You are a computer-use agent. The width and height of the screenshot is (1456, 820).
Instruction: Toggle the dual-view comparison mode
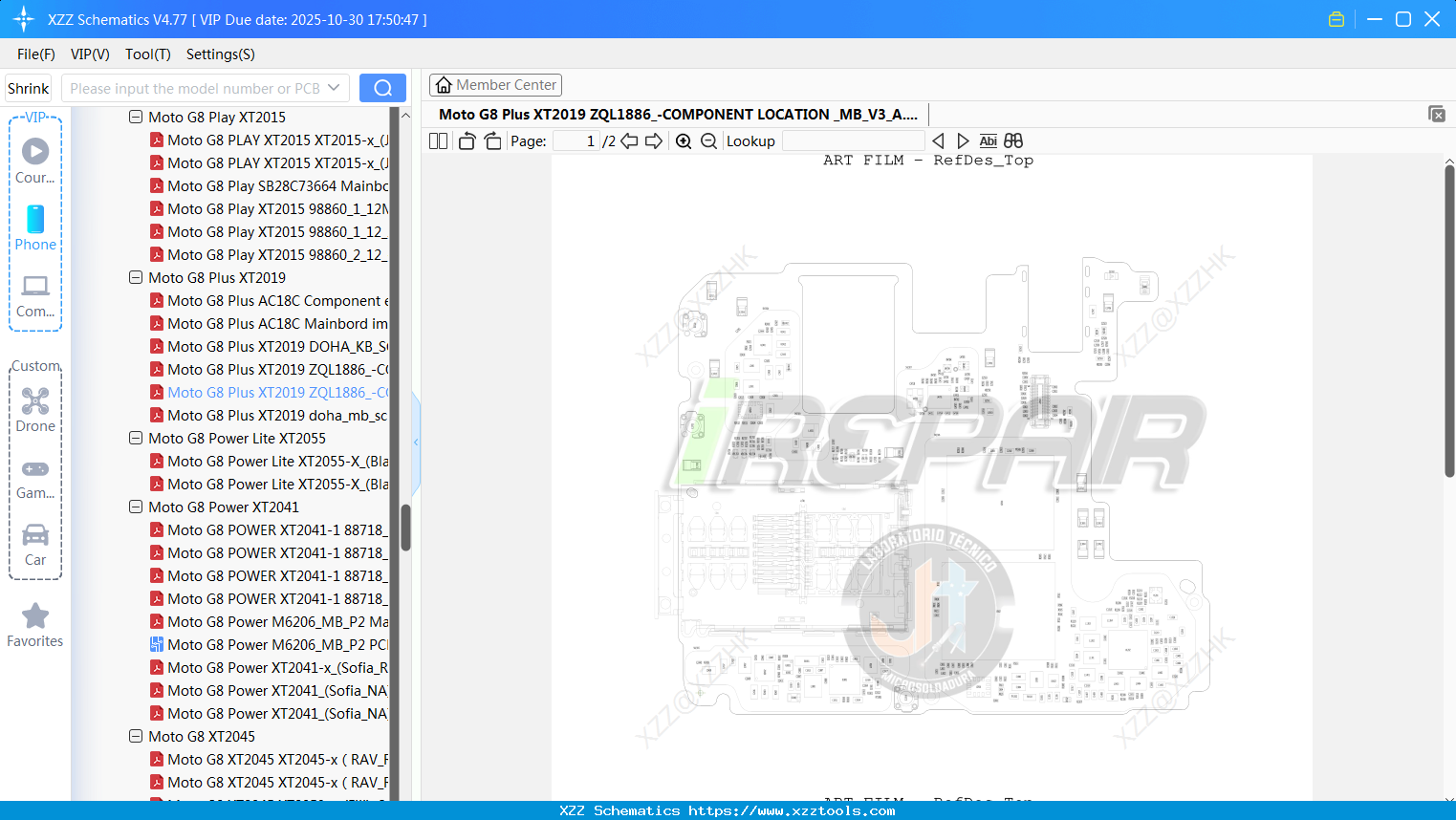click(x=1013, y=140)
